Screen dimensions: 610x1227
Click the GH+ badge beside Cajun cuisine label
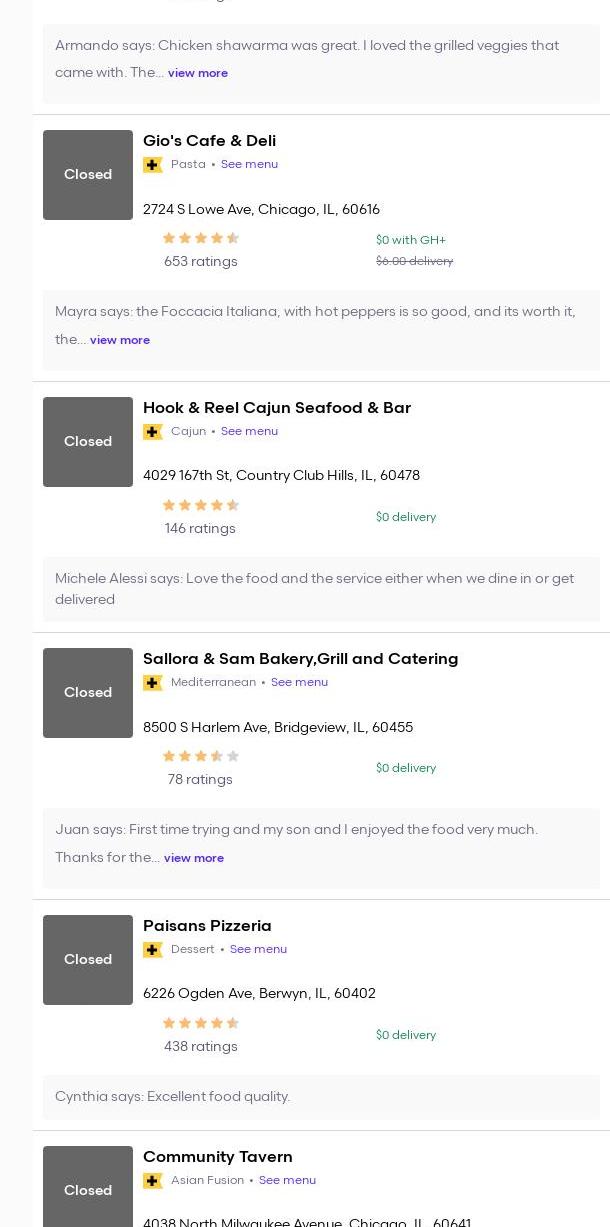coord(153,432)
